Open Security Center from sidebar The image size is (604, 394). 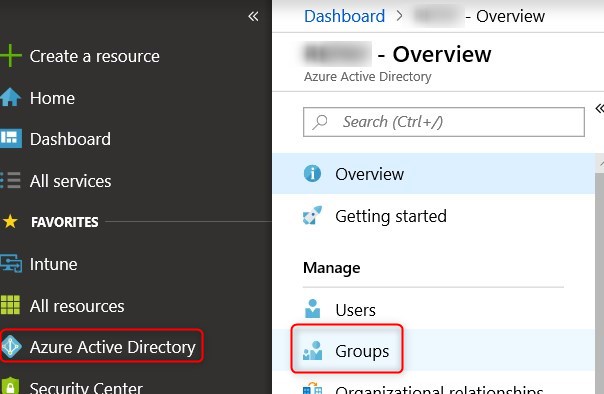(x=86, y=387)
